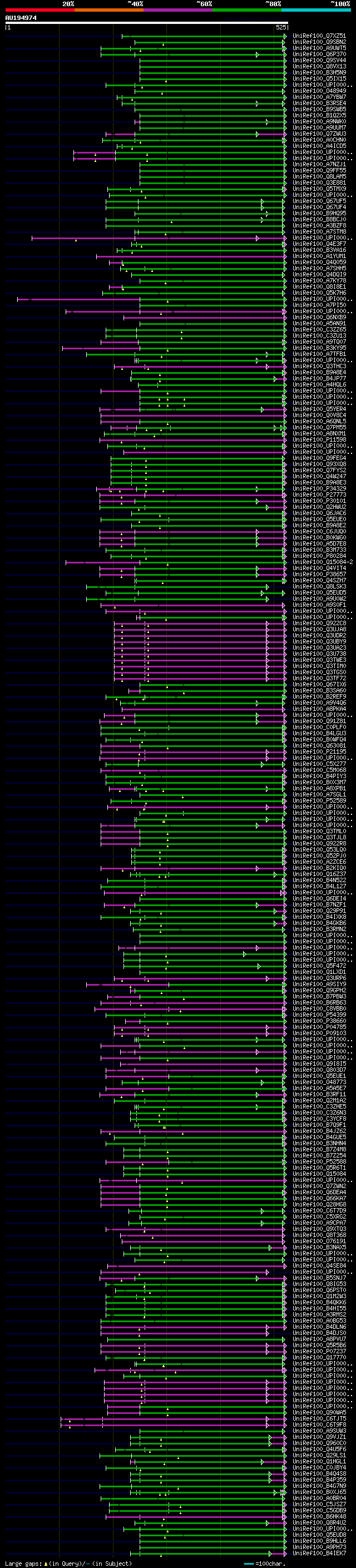Screen dimensions: 356x1568
Task: Choose the UniRef100_Q3E881 entry
Action: click(x=319, y=183)
